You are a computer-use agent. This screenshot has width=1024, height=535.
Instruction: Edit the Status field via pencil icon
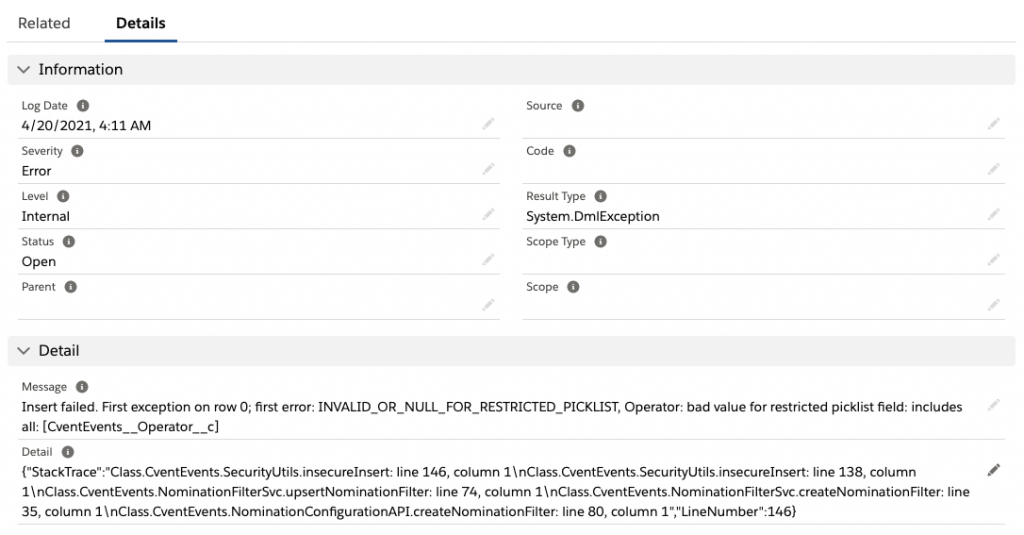coord(488,260)
